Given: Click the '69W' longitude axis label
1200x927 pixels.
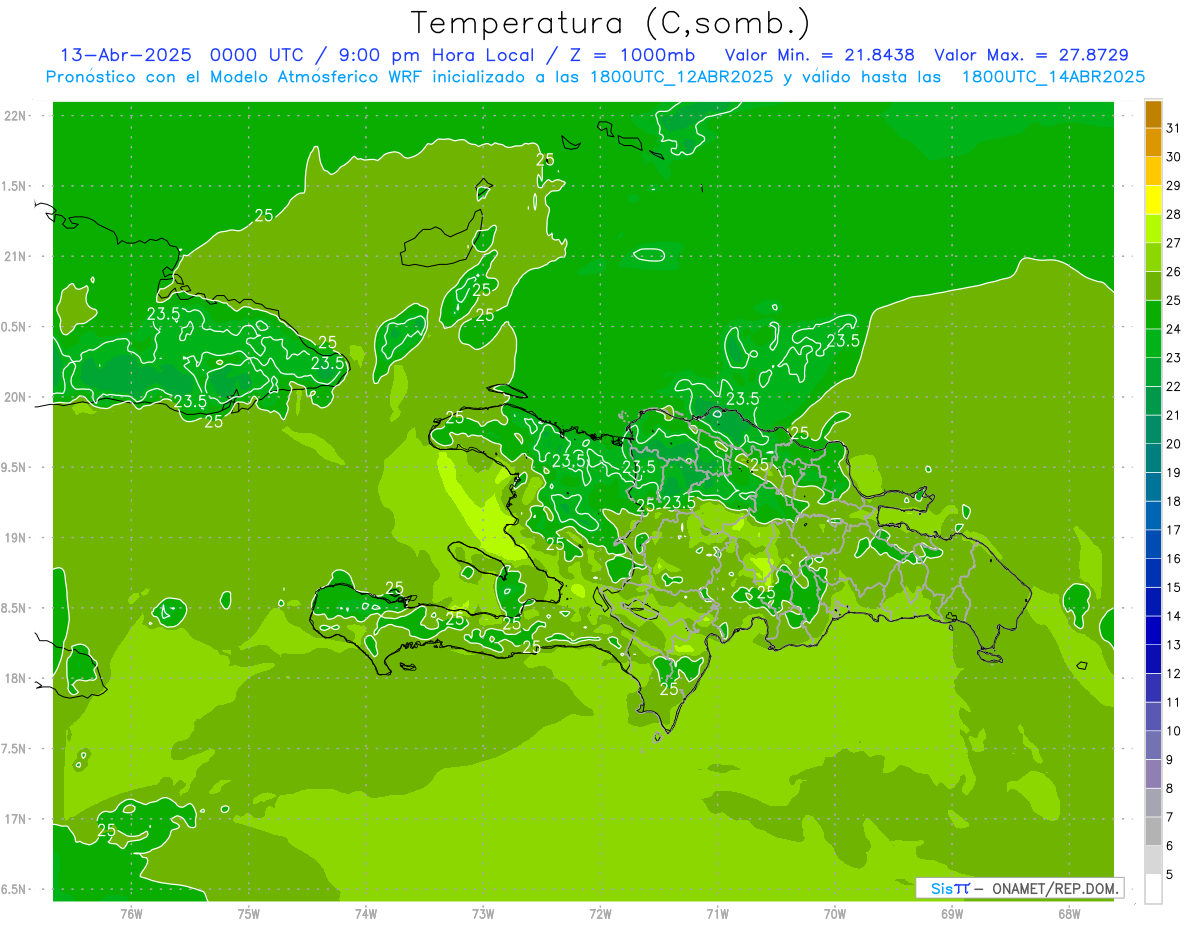Looking at the screenshot, I should 952,914.
